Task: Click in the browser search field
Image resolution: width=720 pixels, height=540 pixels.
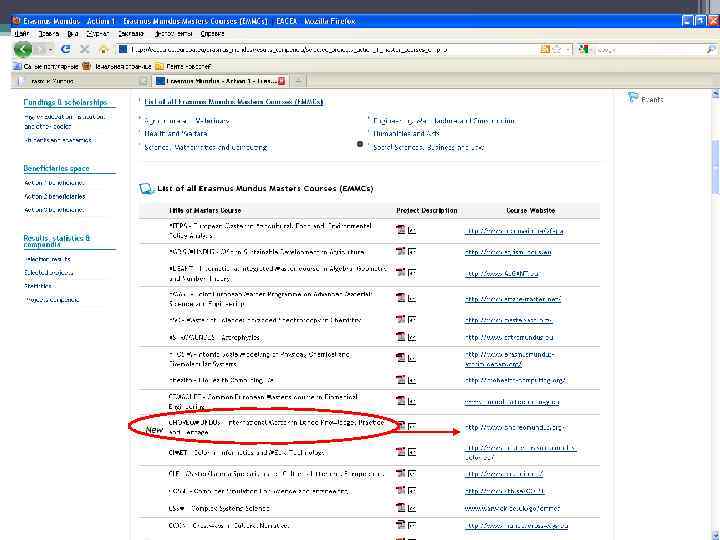Action: pos(650,49)
